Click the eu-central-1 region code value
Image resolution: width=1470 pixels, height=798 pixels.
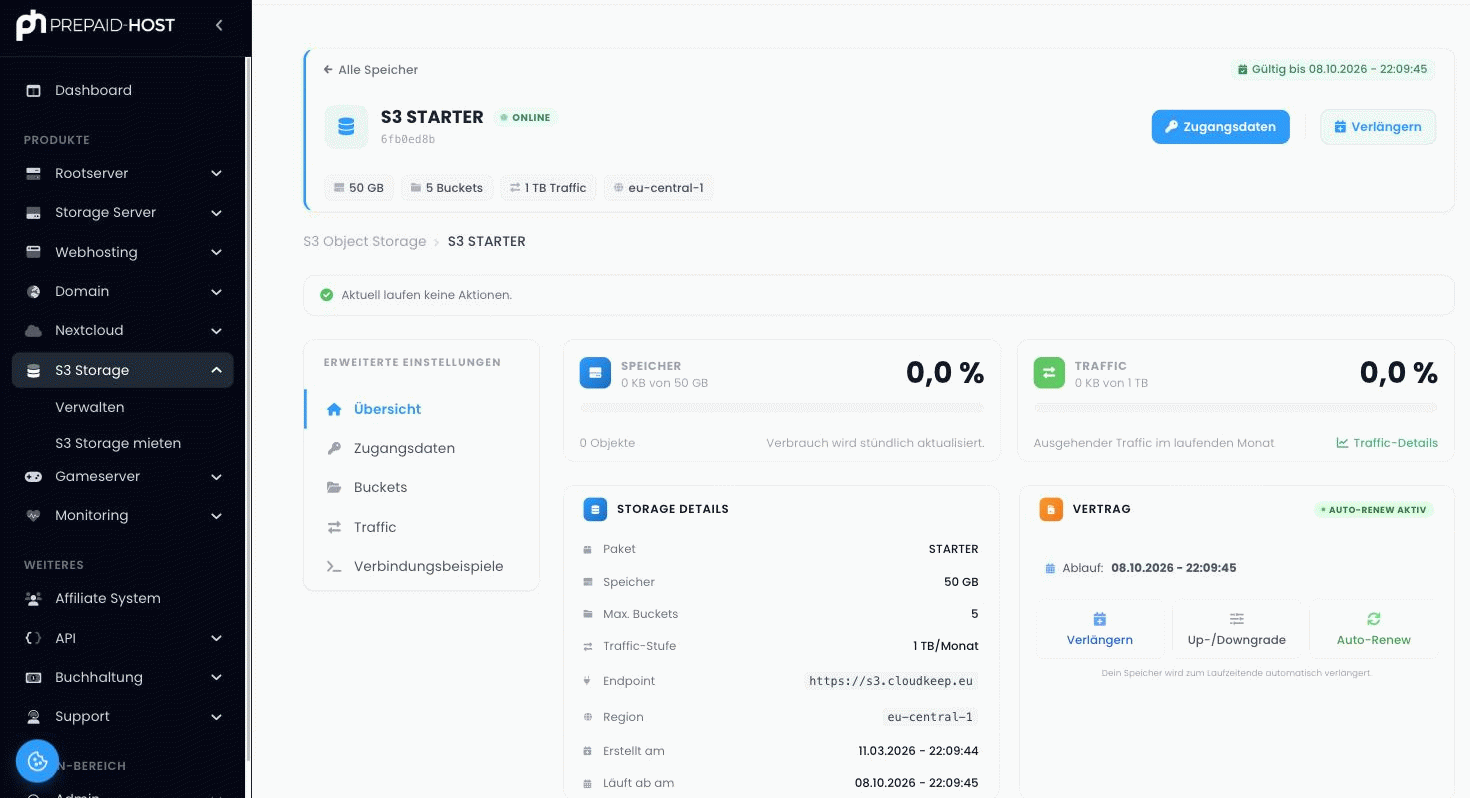pos(930,717)
